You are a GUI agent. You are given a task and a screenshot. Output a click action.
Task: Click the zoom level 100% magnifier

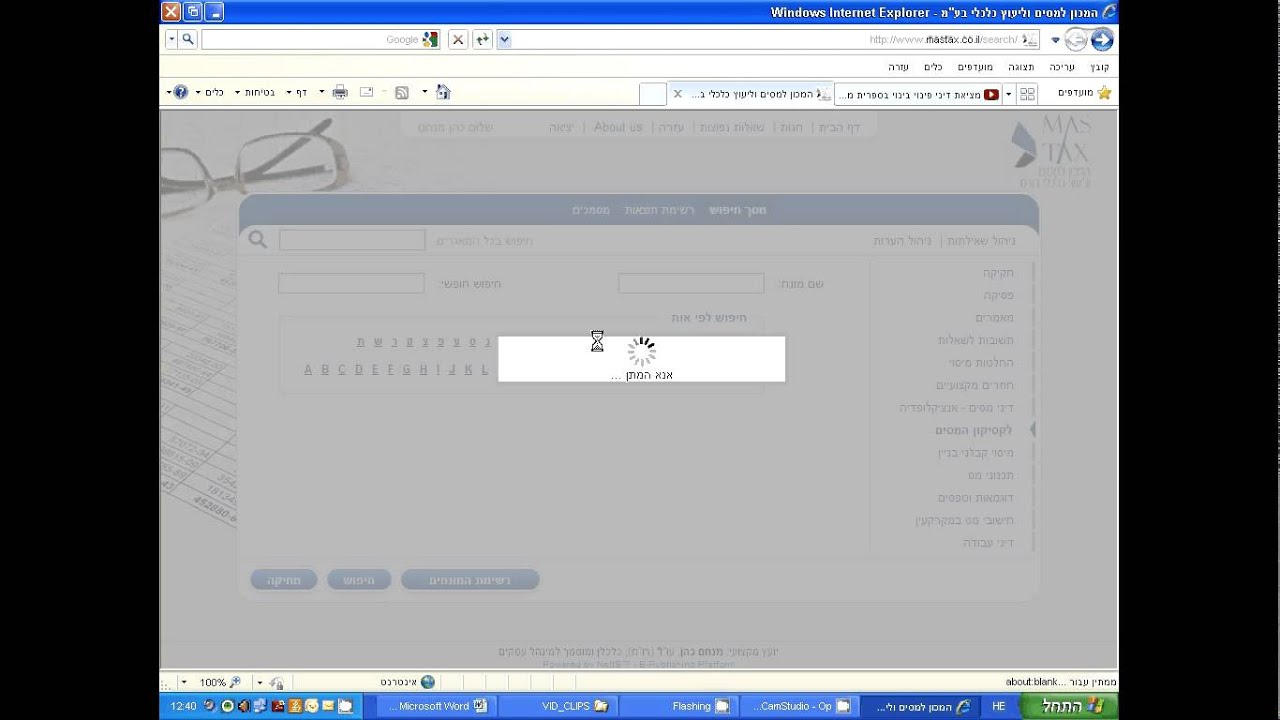point(235,682)
